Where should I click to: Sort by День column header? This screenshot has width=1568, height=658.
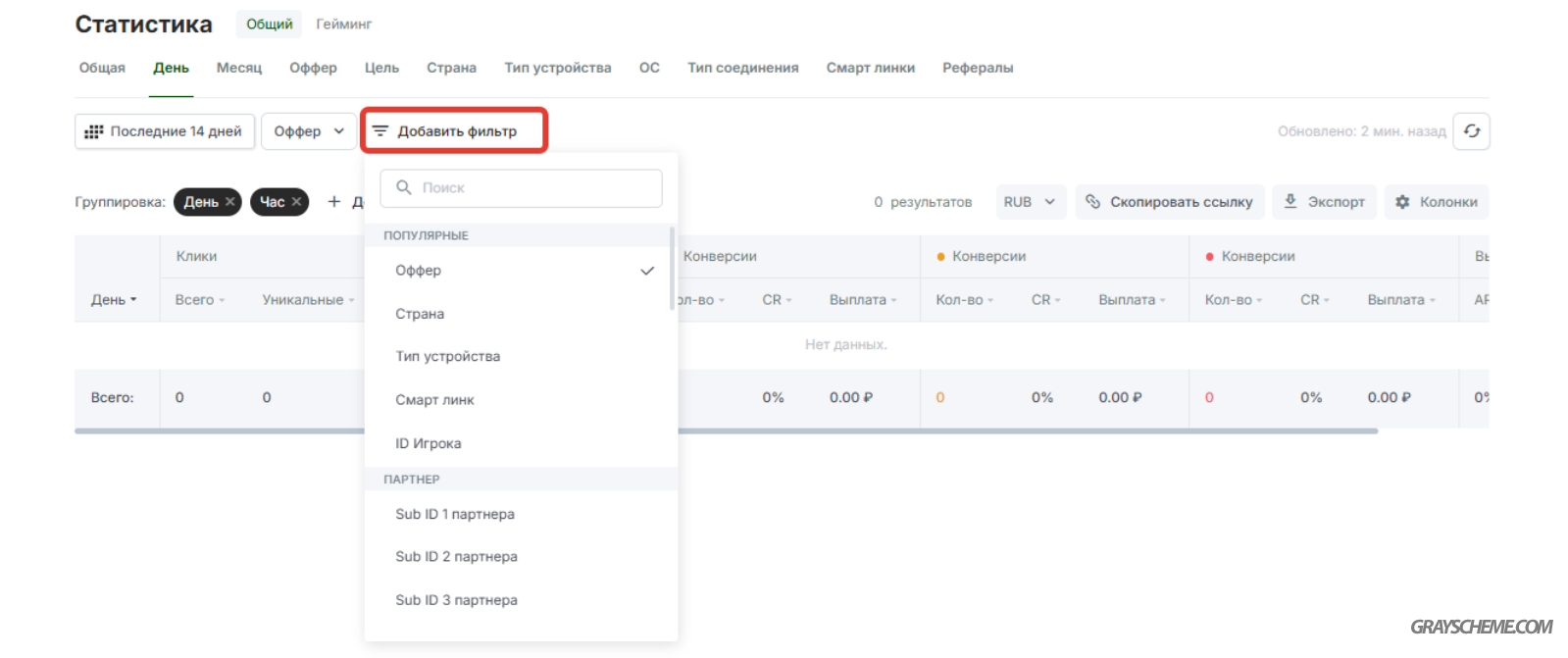click(x=114, y=300)
